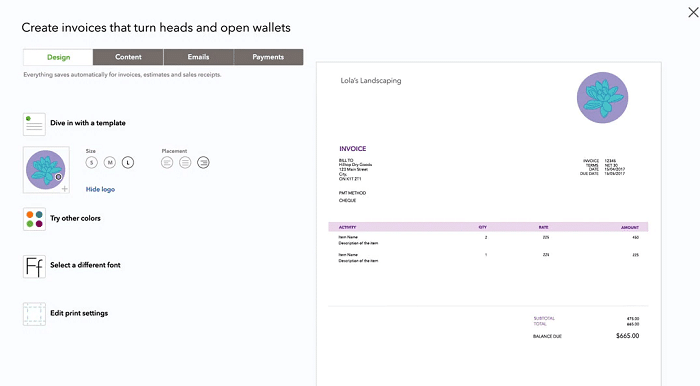Click the template page icon

coord(34,124)
